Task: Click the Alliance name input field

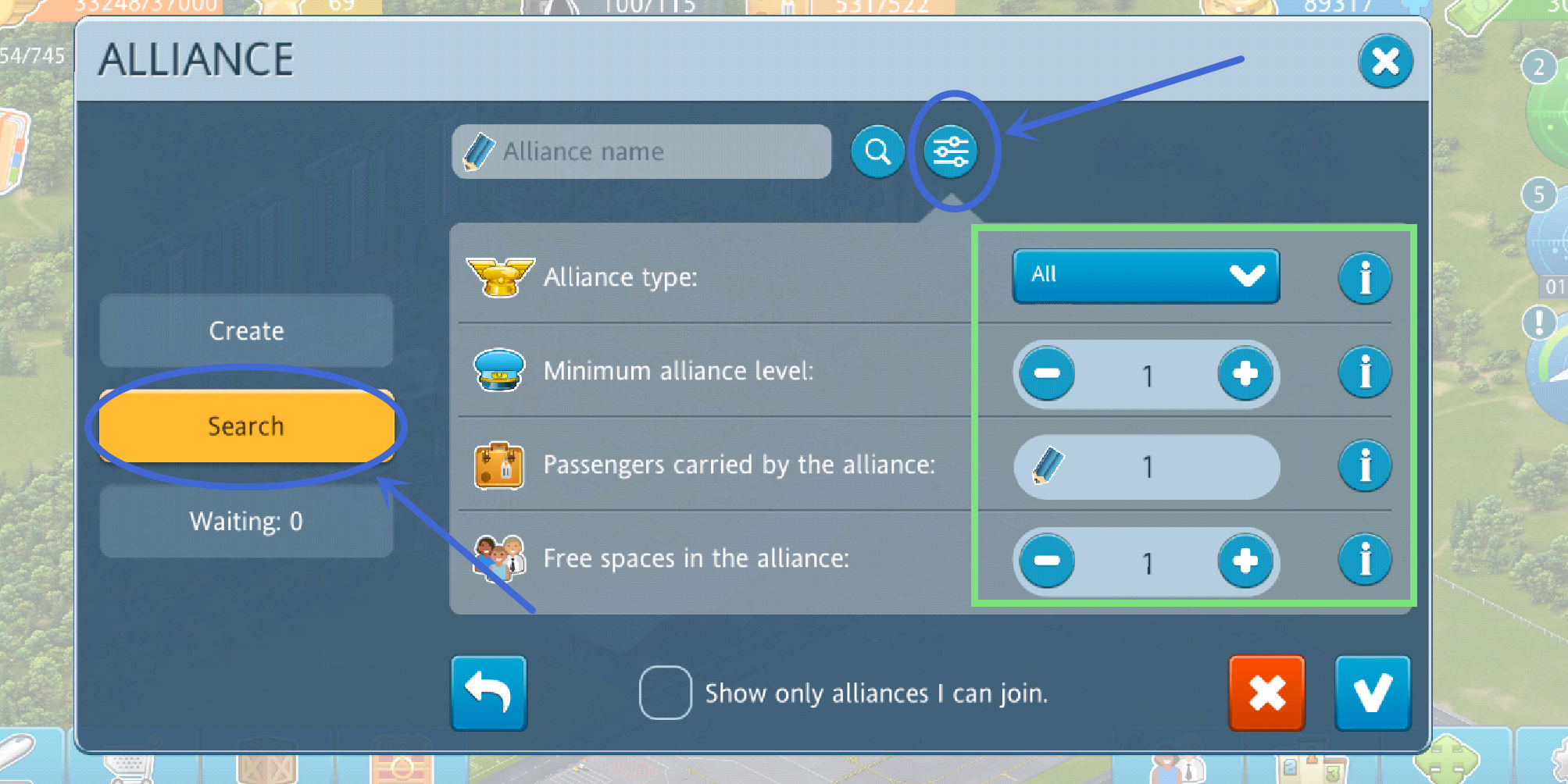Action: (x=641, y=151)
